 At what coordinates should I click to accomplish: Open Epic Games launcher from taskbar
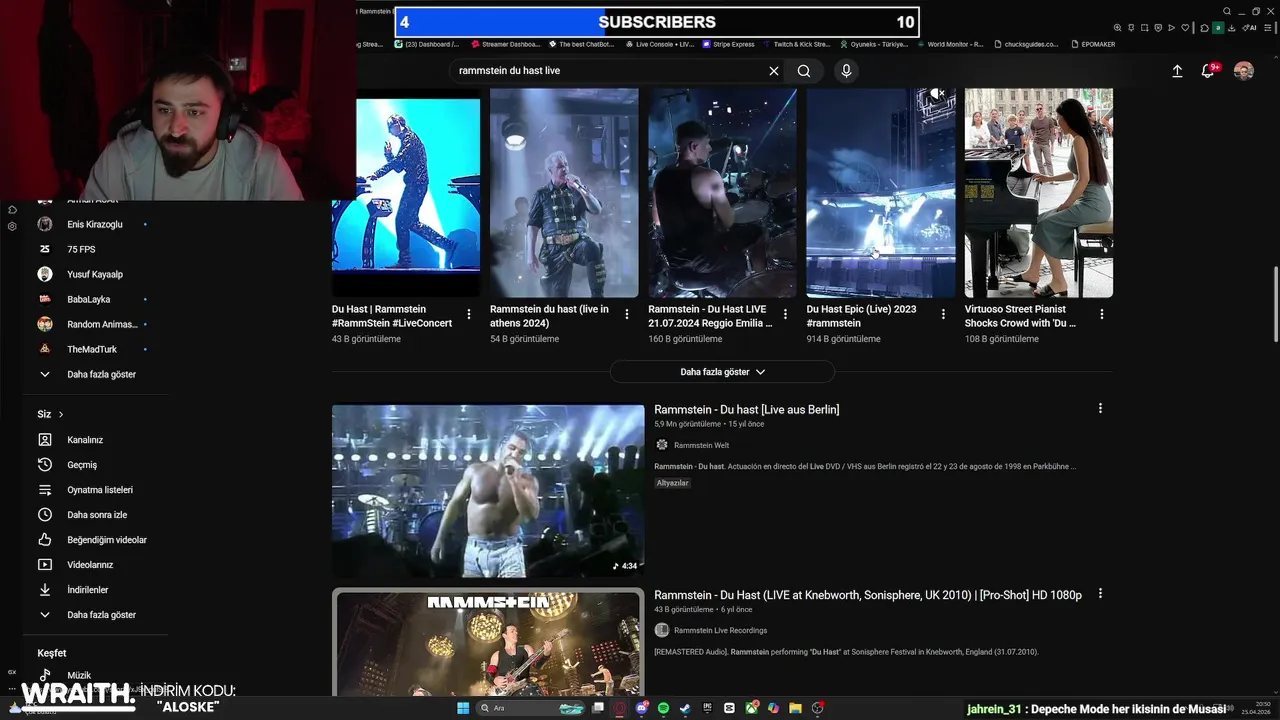(x=708, y=708)
